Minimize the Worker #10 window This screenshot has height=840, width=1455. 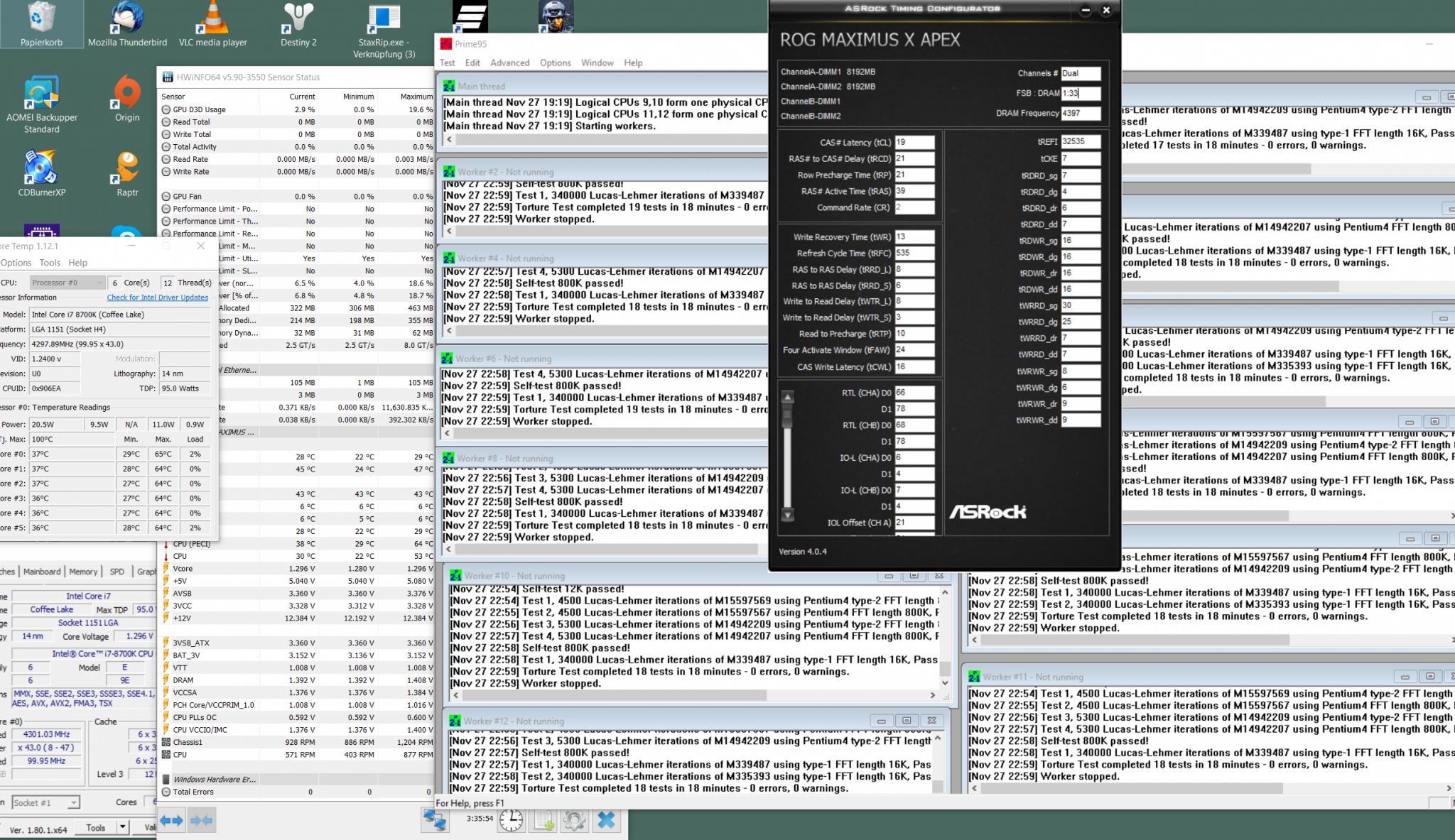tap(888, 576)
